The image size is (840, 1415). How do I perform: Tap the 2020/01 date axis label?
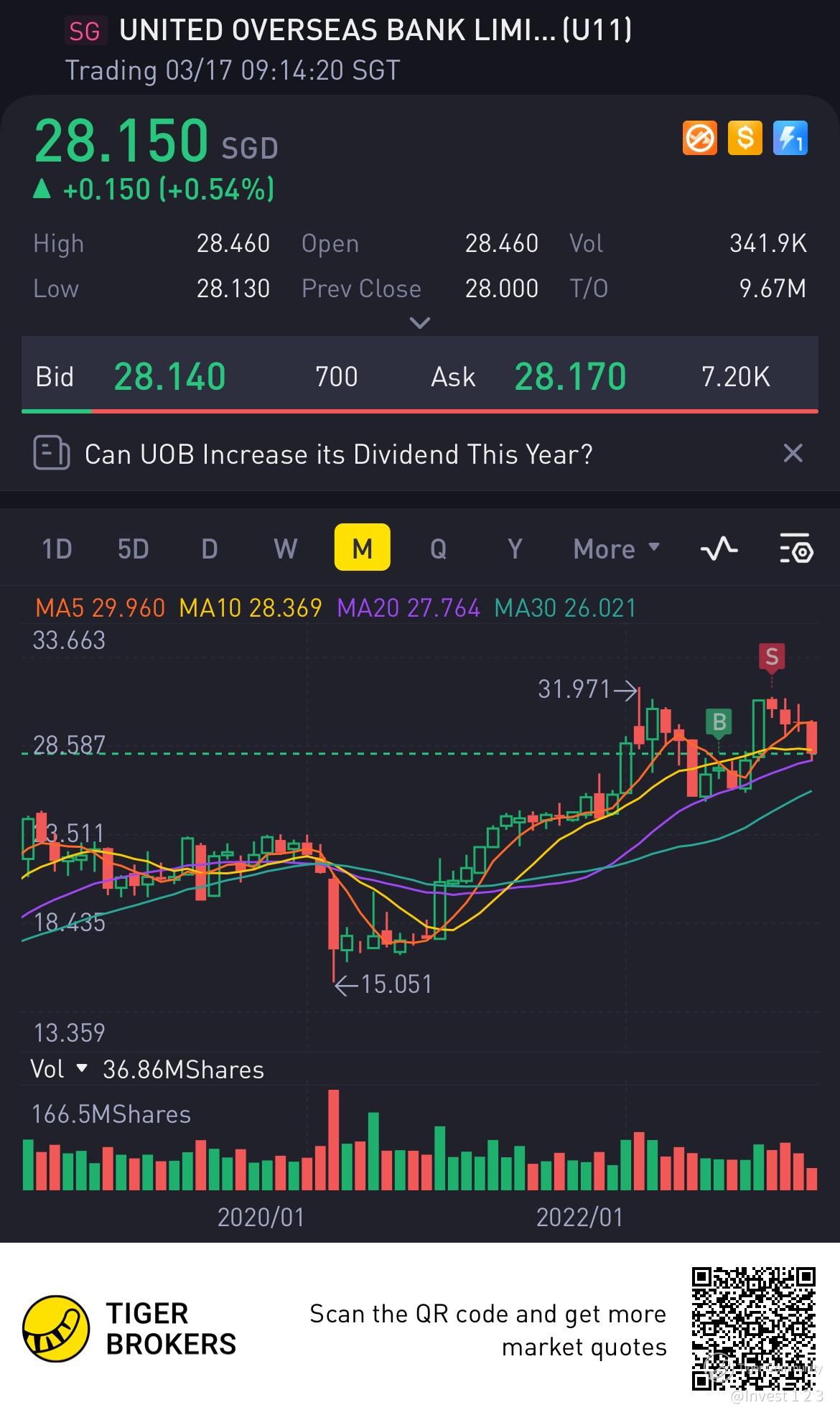pos(261,1218)
